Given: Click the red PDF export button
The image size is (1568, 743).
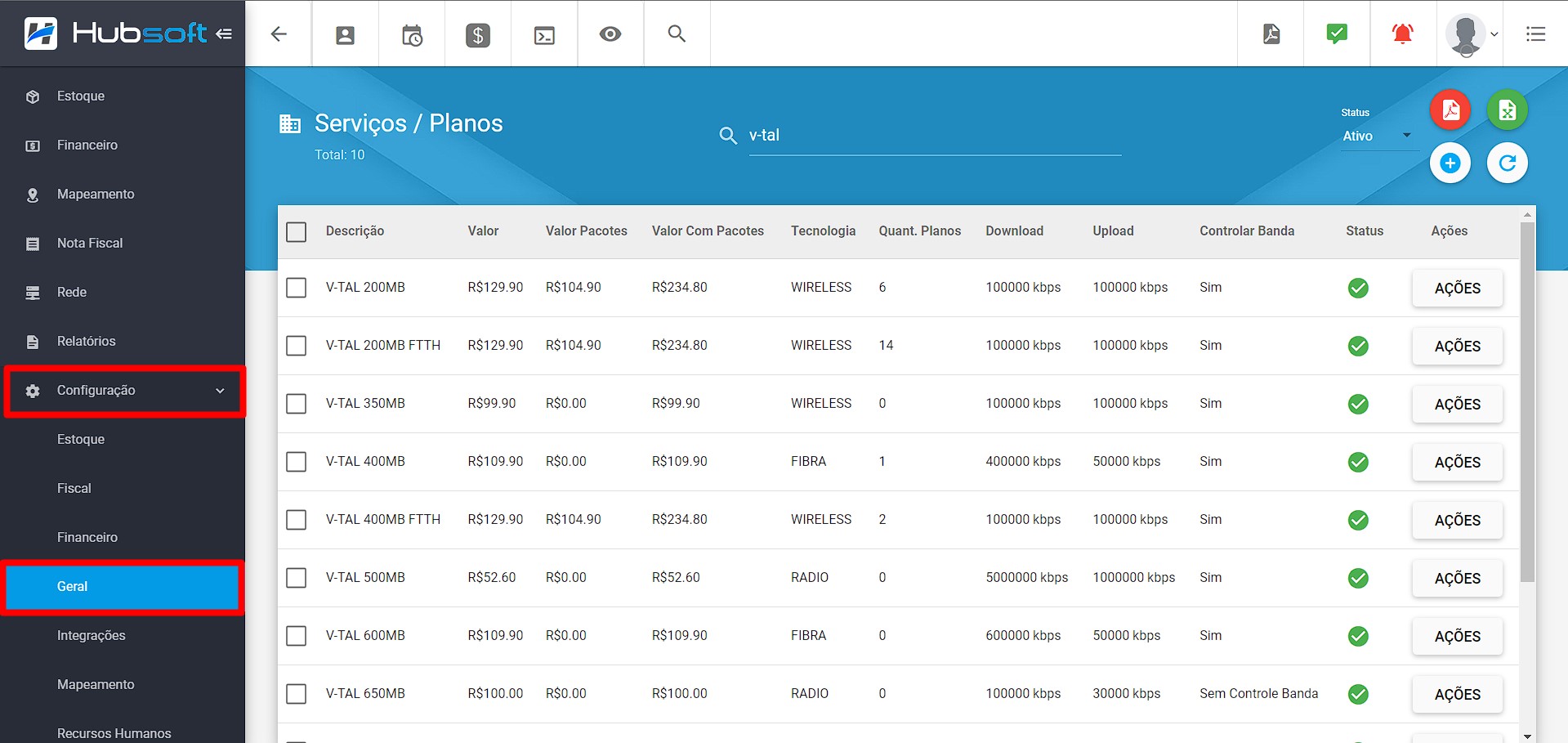Looking at the screenshot, I should (x=1450, y=110).
